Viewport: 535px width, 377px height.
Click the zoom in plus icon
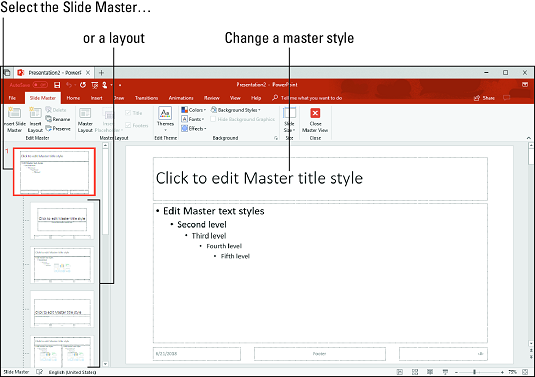(502, 372)
